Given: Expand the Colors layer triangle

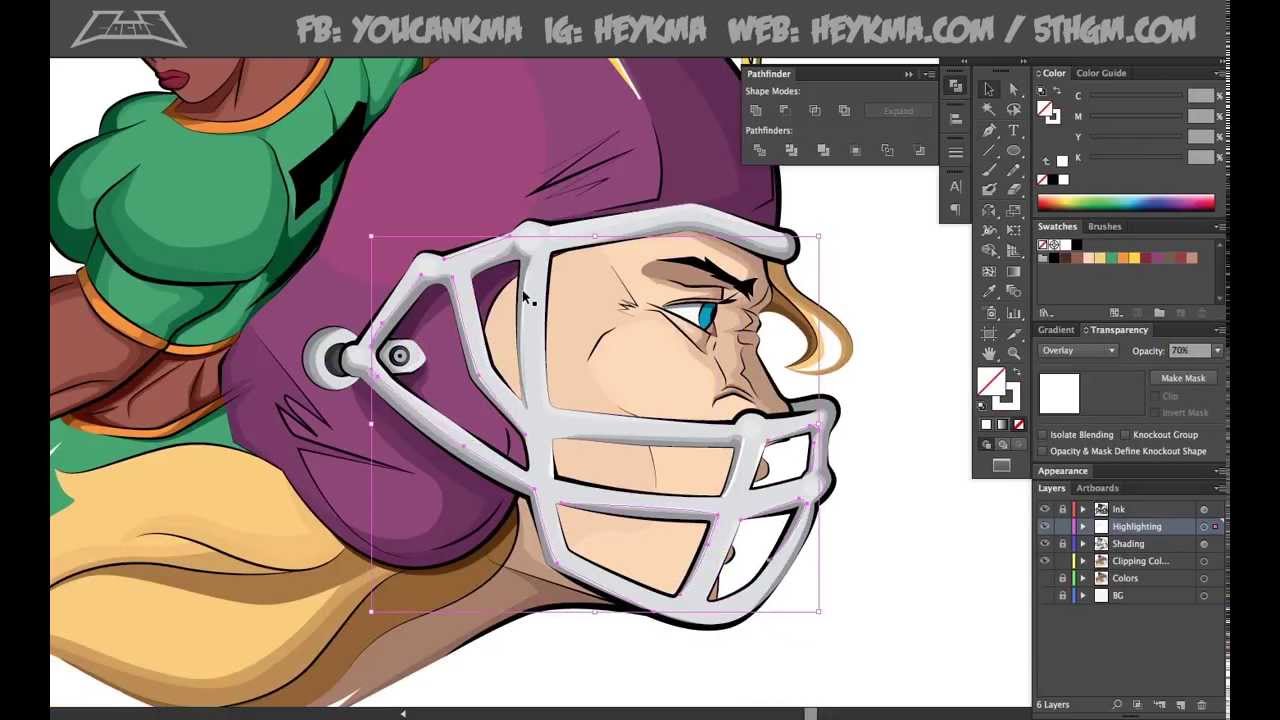Looking at the screenshot, I should 1082,578.
